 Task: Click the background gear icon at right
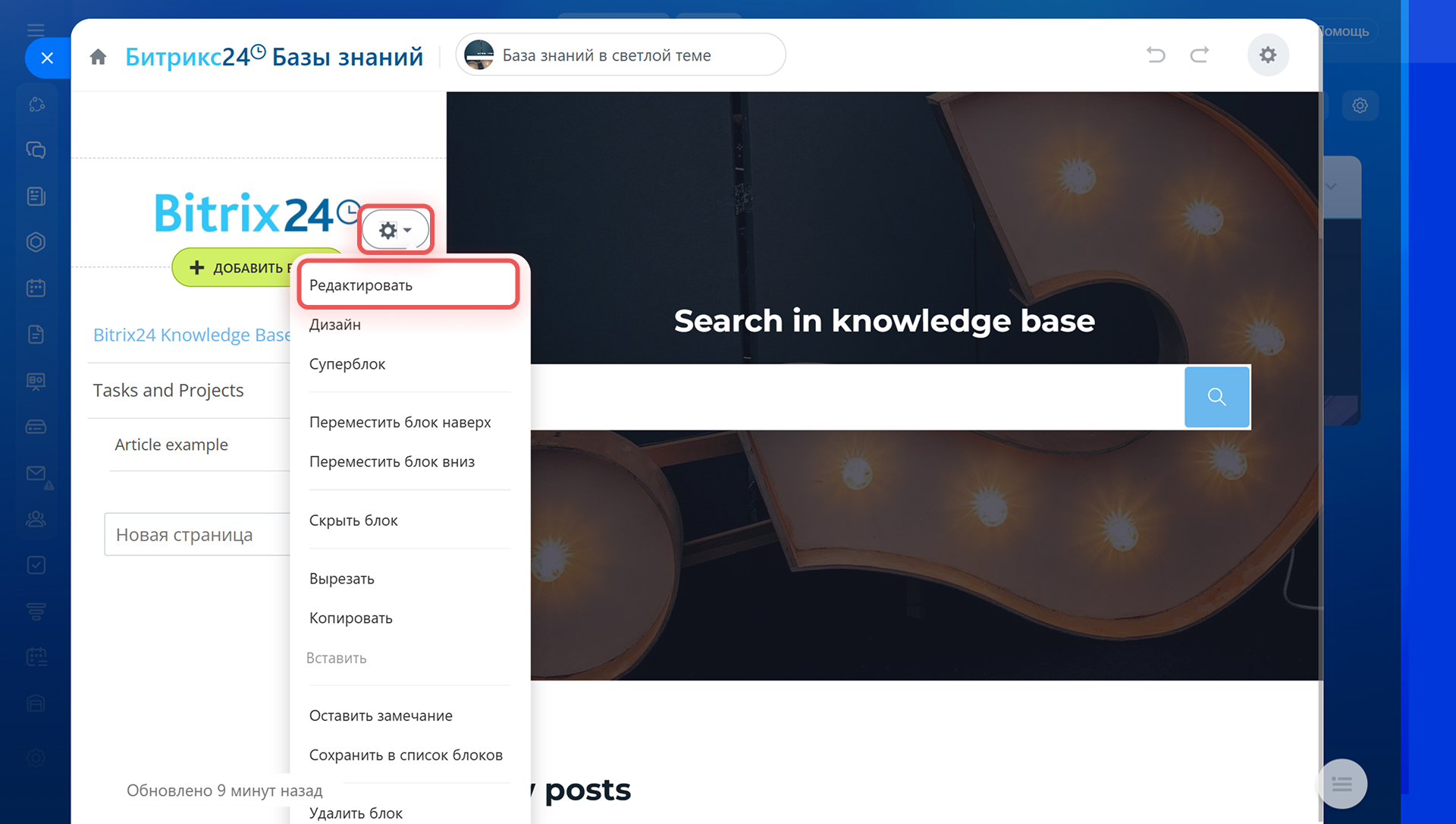(x=1360, y=105)
